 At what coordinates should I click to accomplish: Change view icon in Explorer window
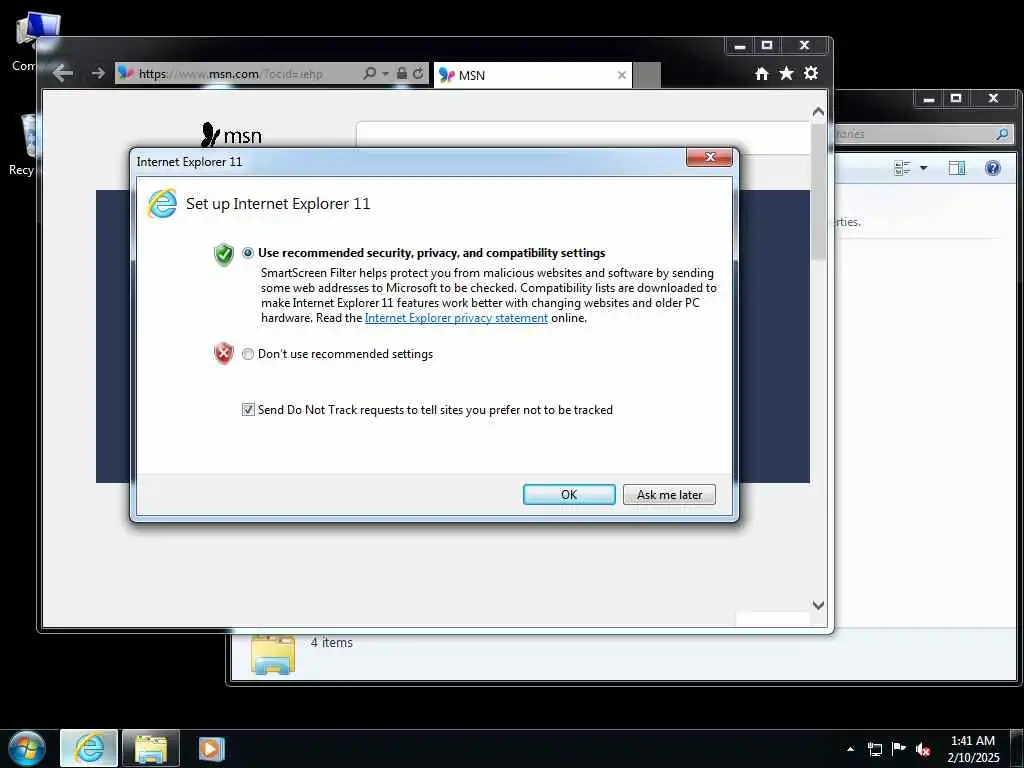(x=902, y=168)
